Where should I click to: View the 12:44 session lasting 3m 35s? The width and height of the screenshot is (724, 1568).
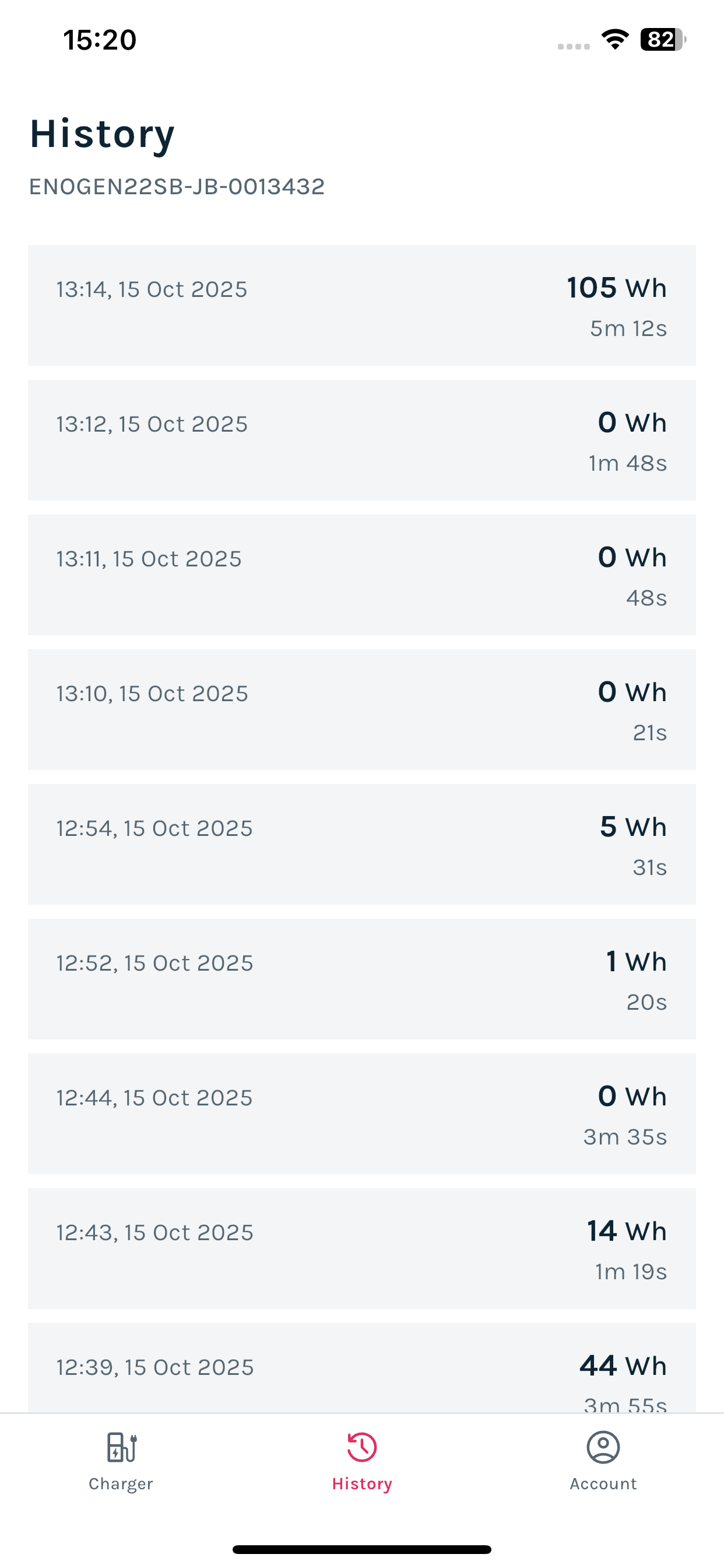tap(362, 1114)
